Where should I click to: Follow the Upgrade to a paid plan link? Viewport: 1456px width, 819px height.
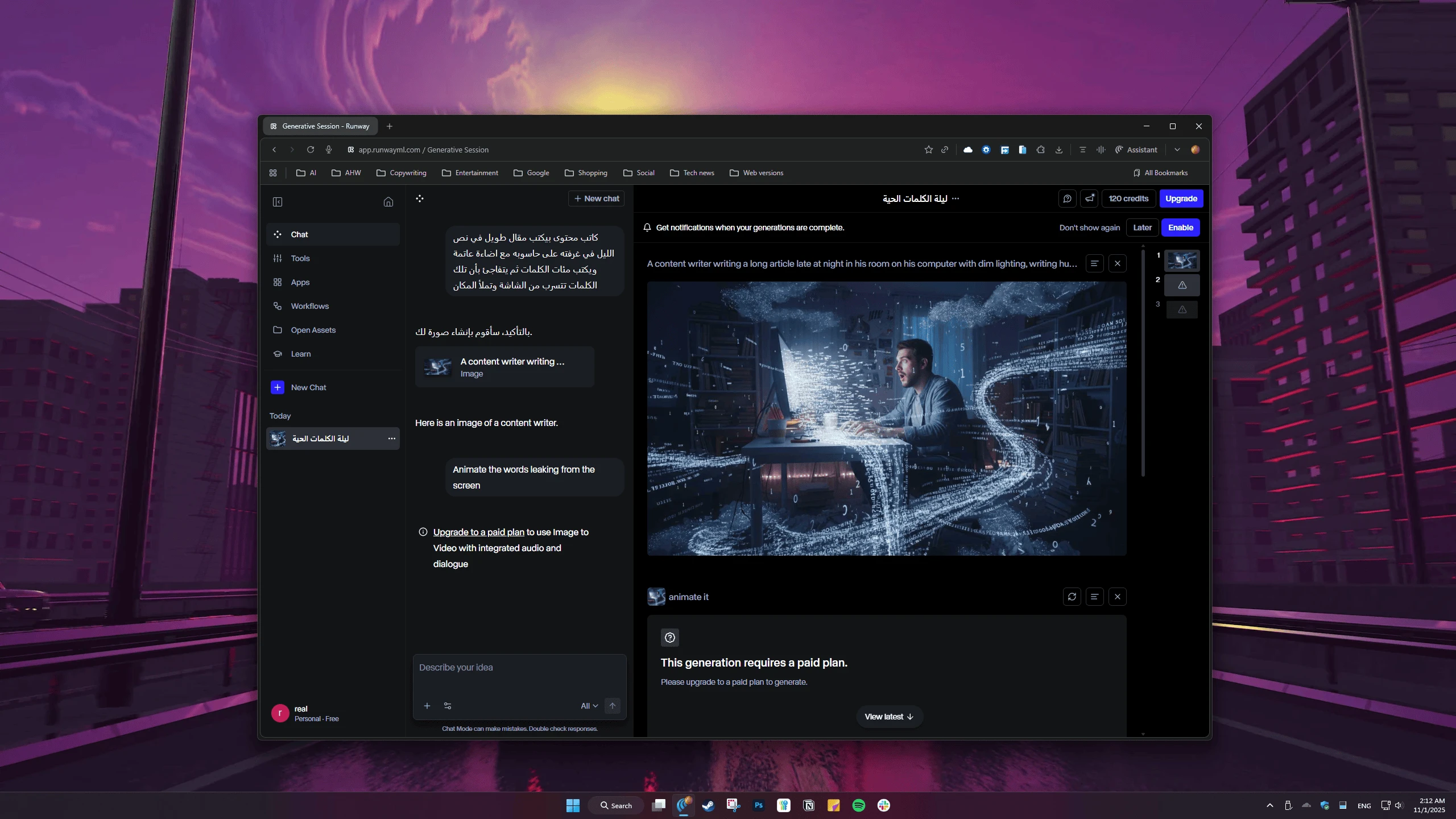[x=478, y=532]
